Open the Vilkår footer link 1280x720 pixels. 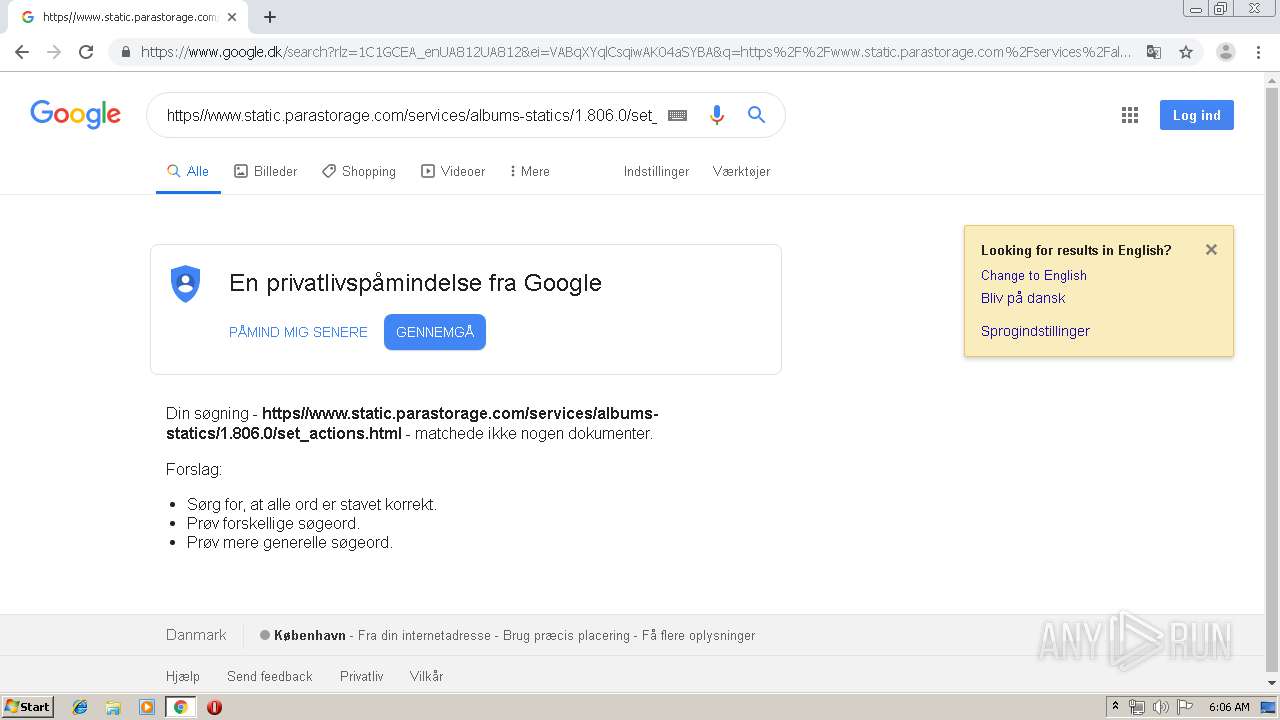click(426, 676)
